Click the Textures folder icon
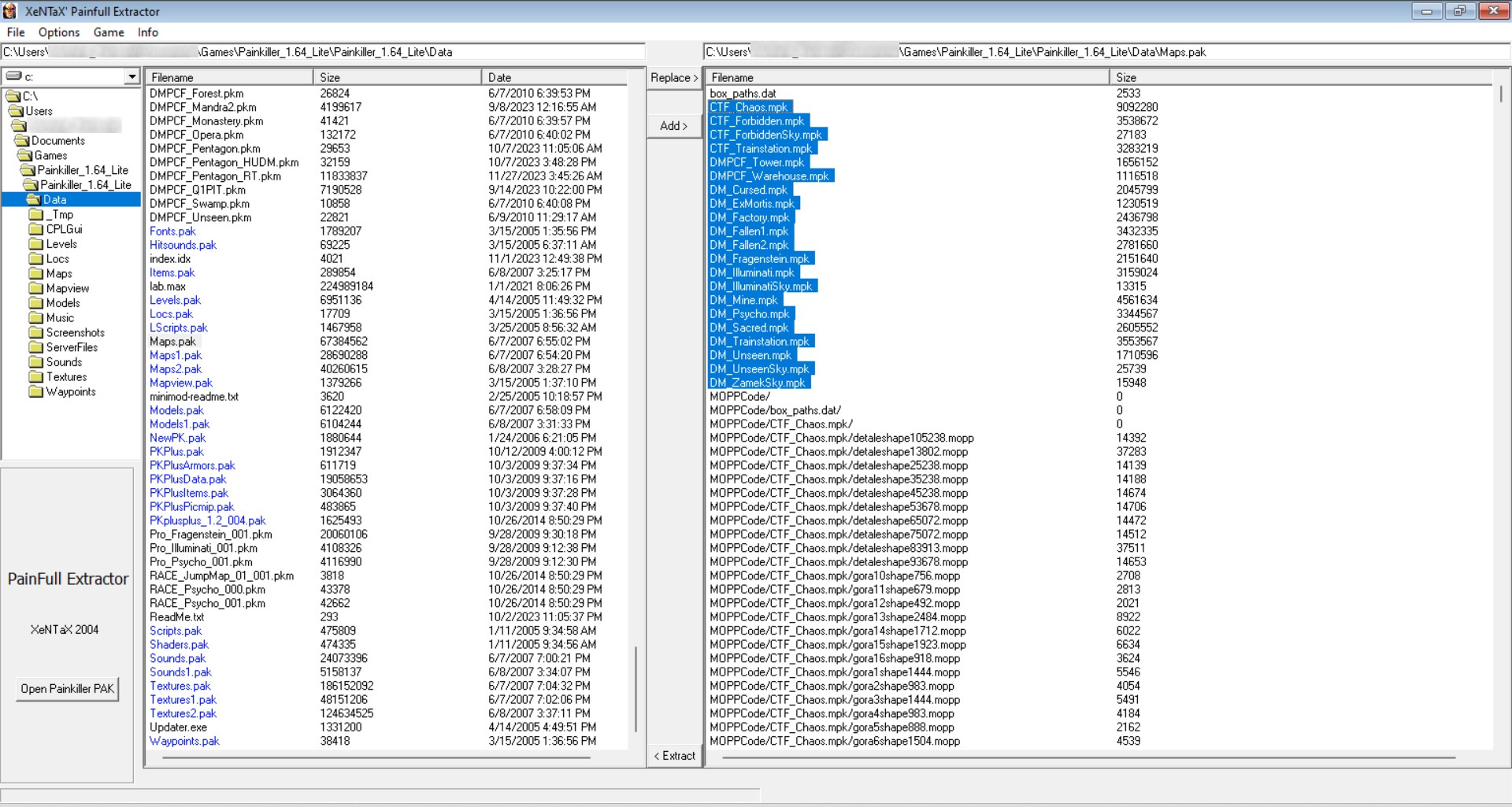 pos(36,377)
